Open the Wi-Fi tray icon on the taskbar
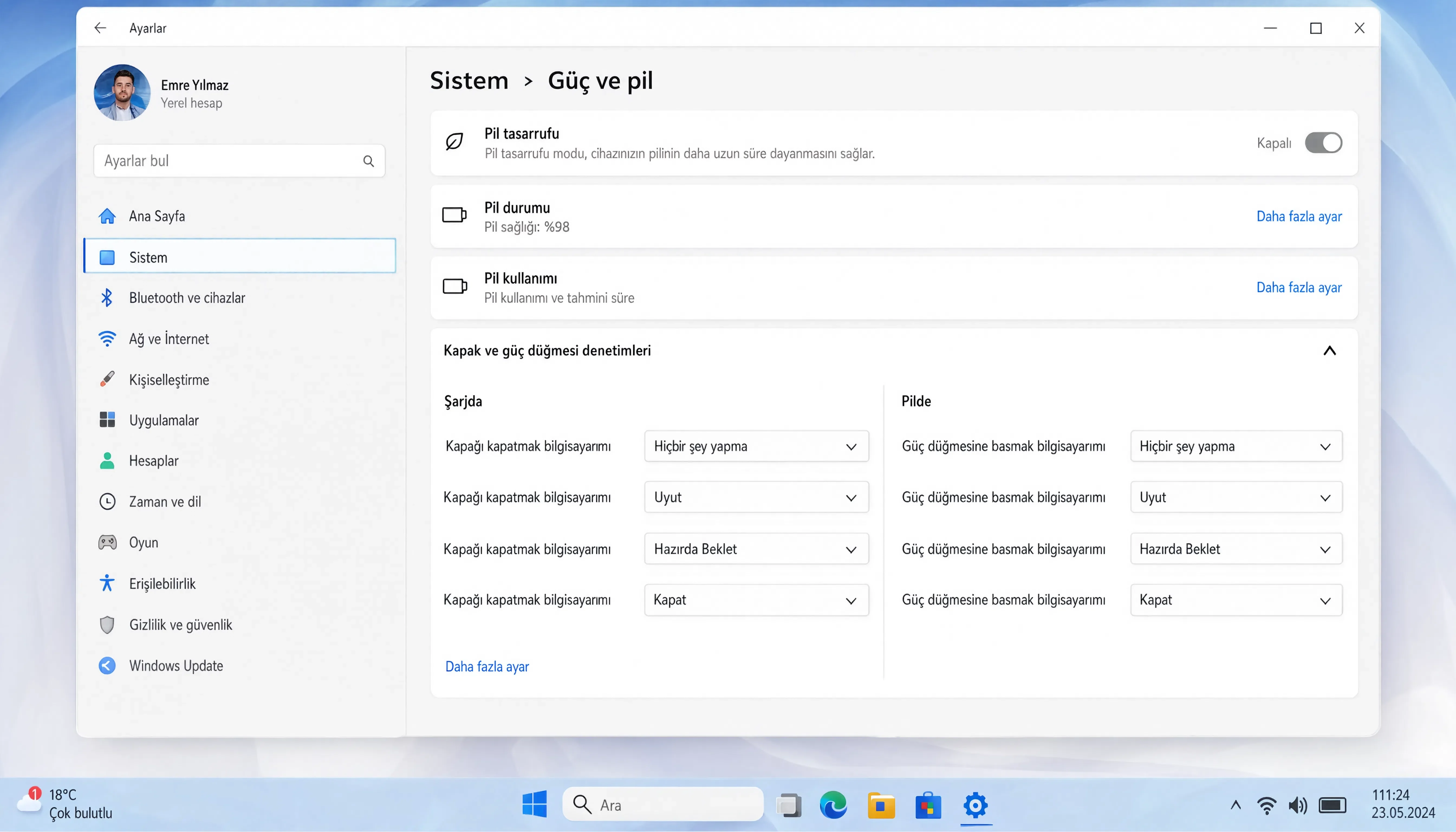 tap(1266, 805)
